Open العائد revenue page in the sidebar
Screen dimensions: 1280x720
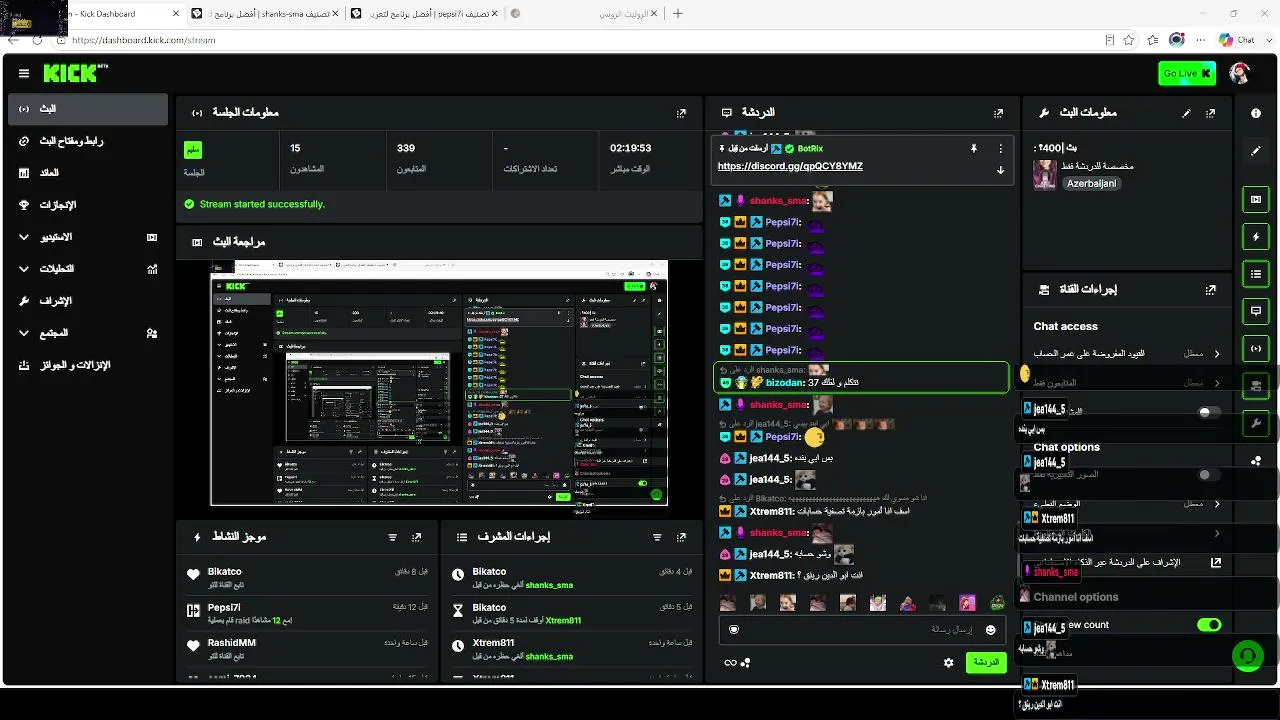pyautogui.click(x=88, y=173)
